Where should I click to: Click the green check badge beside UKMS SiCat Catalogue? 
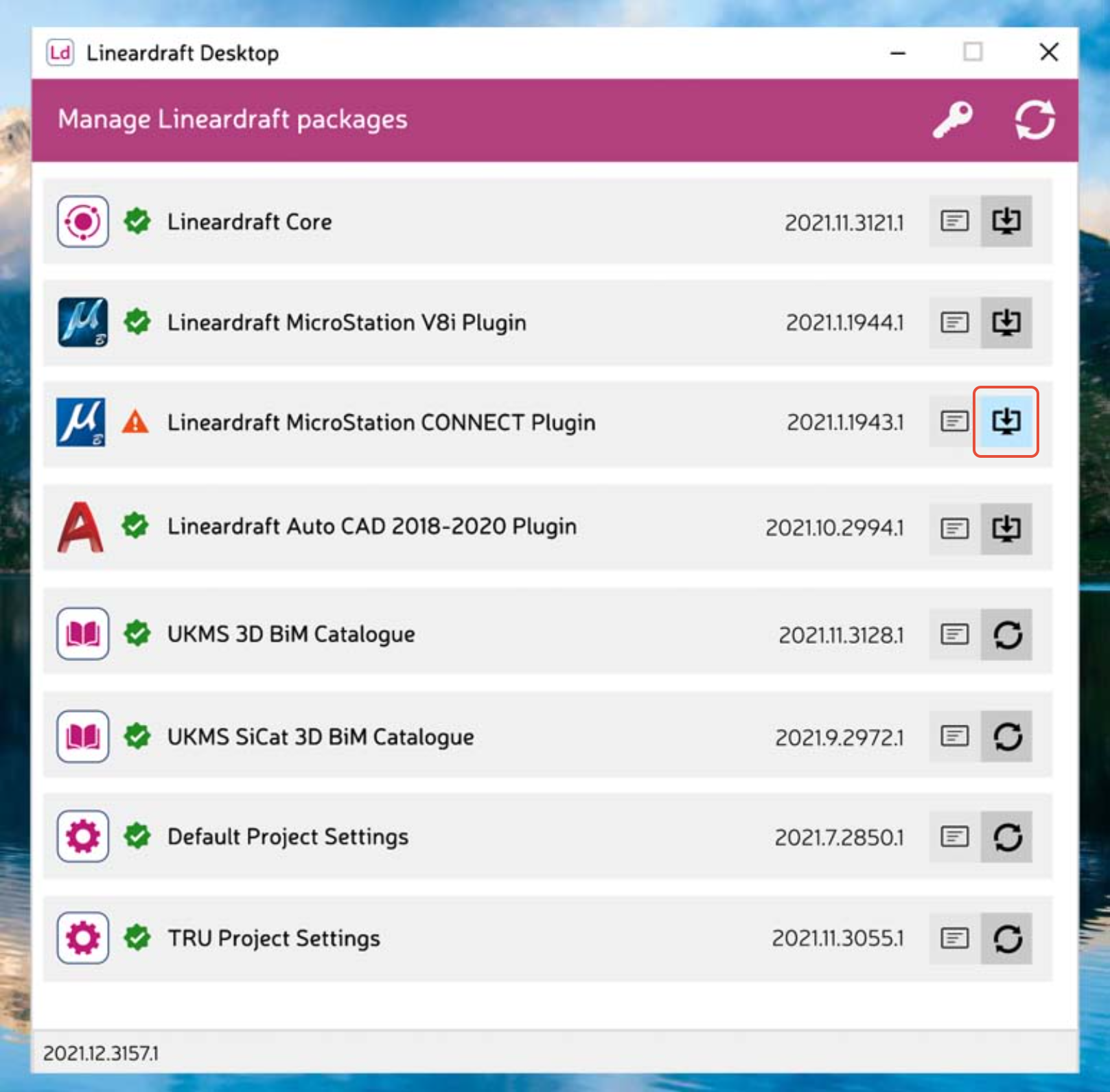coord(137,736)
